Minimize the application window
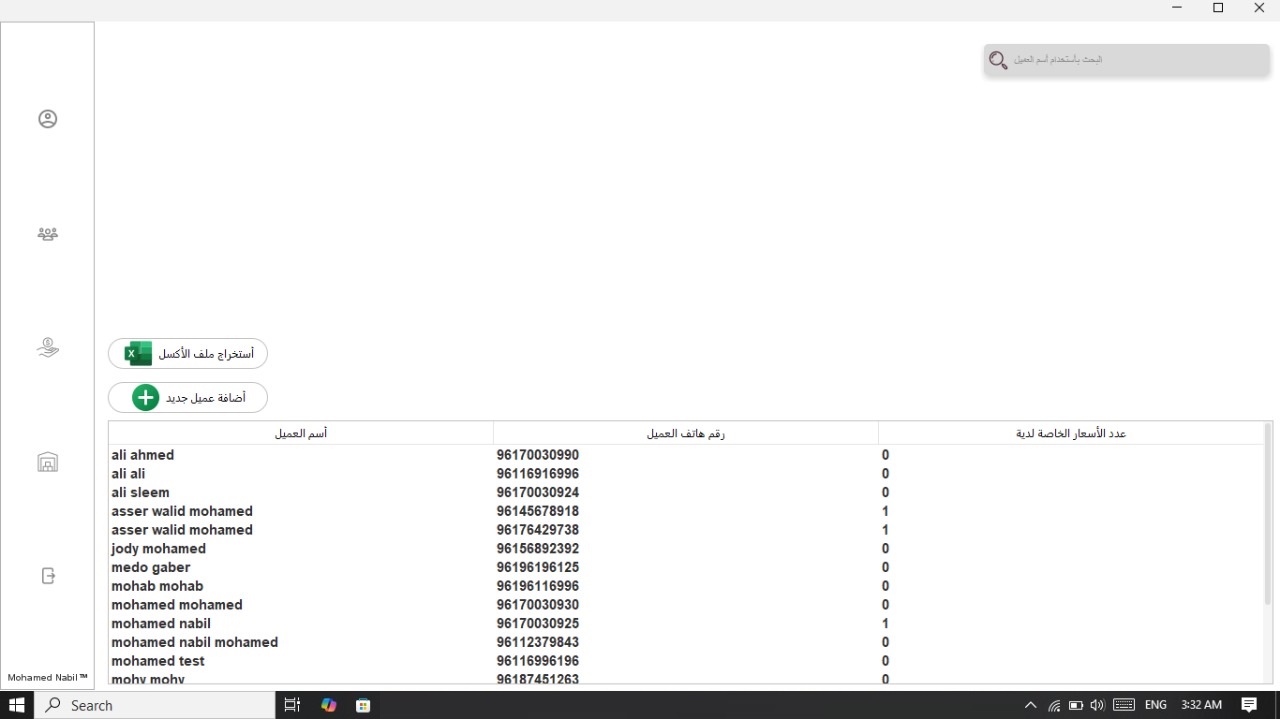1280x719 pixels. coord(1177,8)
